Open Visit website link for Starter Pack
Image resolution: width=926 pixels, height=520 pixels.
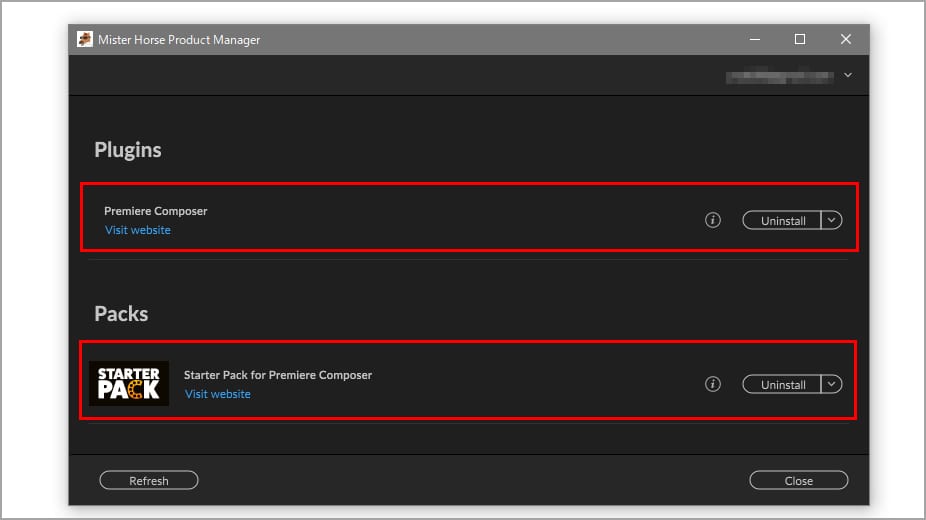(218, 394)
